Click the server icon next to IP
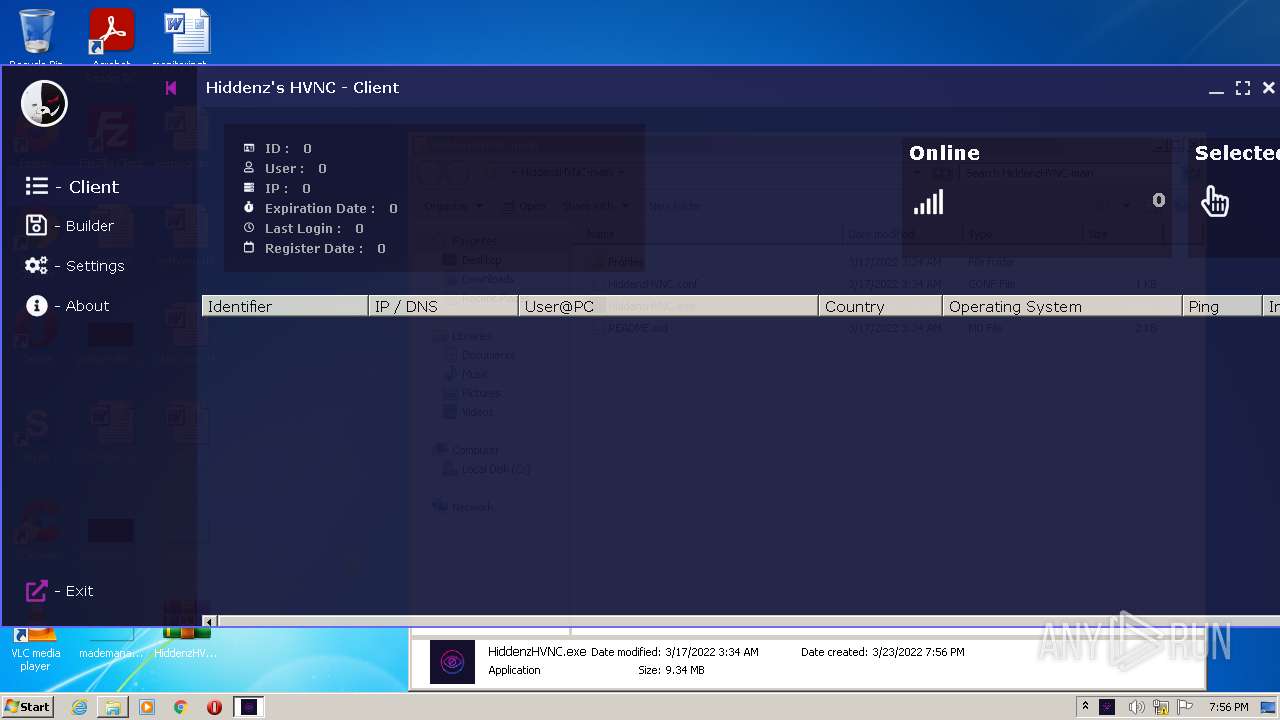1280x720 pixels. tap(249, 188)
